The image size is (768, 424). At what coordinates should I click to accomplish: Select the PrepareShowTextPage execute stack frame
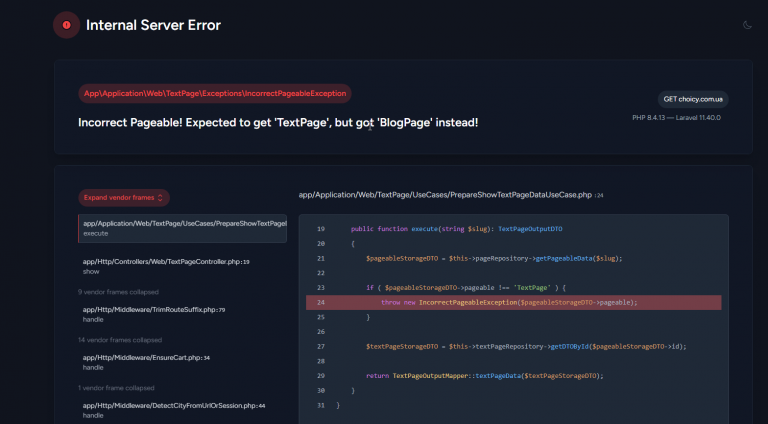click(x=182, y=228)
